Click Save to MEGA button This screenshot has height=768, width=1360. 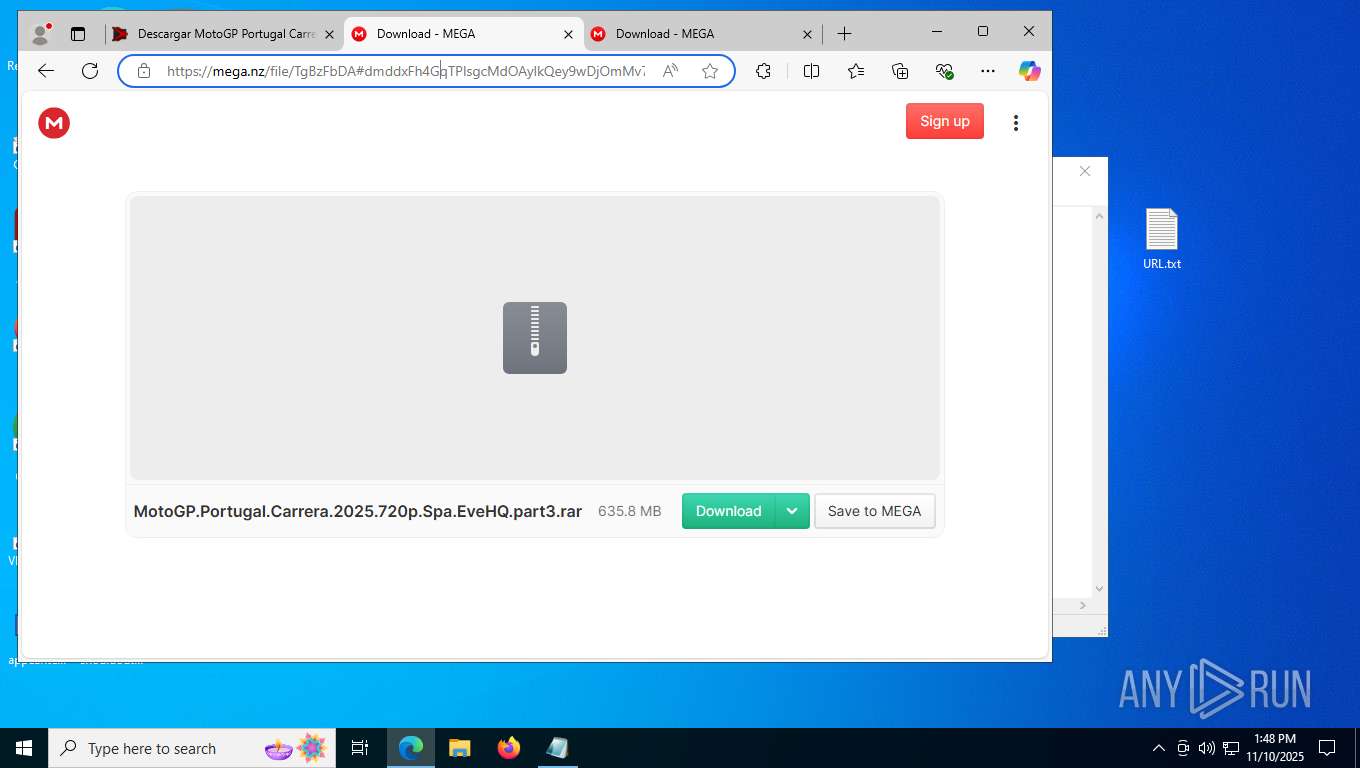pos(875,511)
